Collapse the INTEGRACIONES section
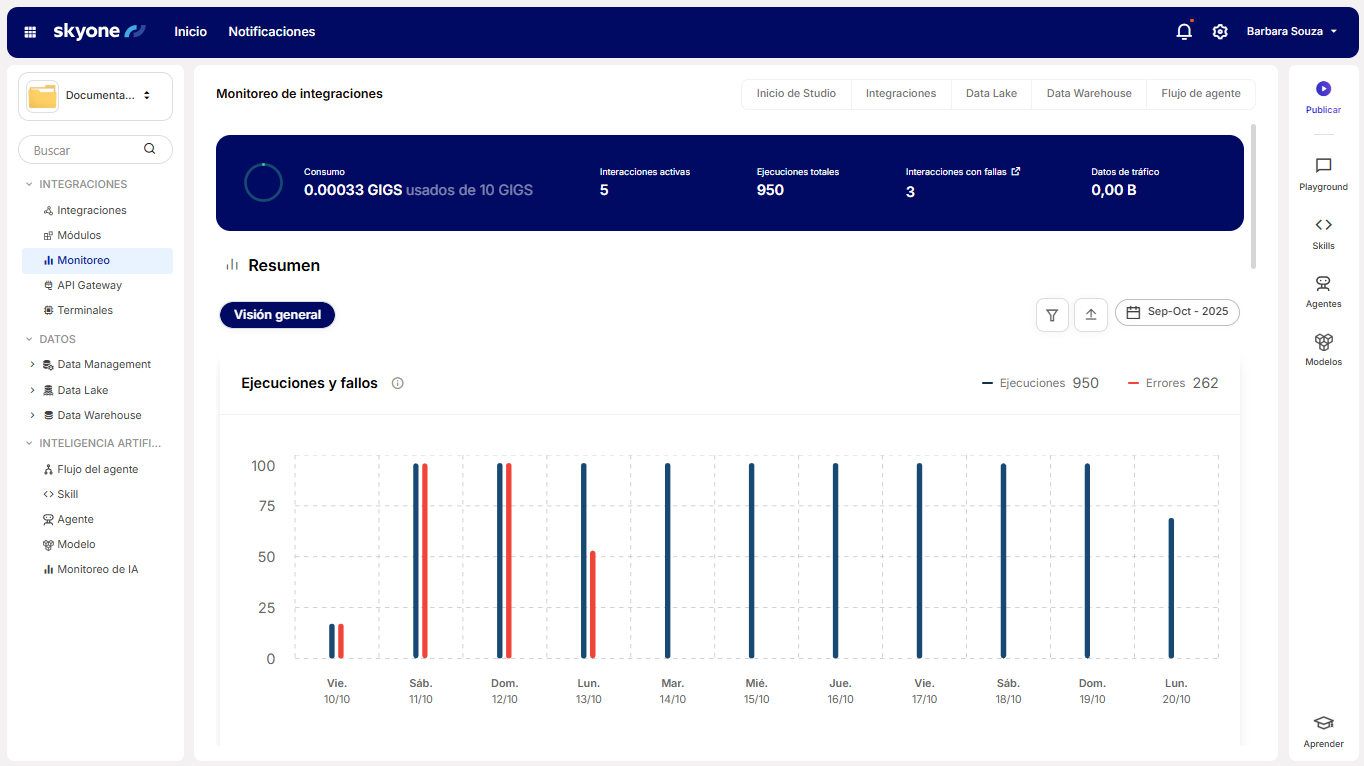 29,185
